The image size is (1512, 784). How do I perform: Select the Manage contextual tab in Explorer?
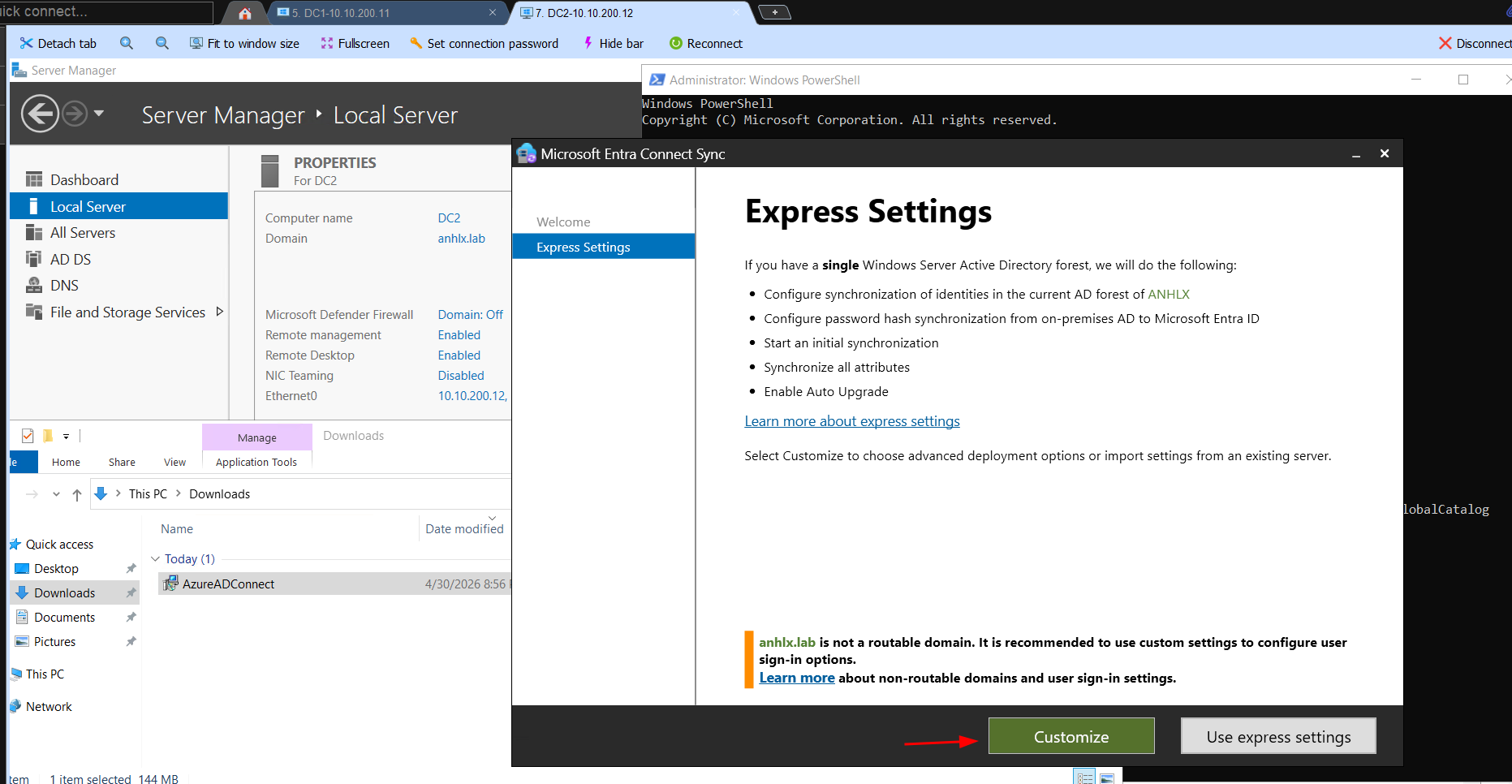click(257, 437)
